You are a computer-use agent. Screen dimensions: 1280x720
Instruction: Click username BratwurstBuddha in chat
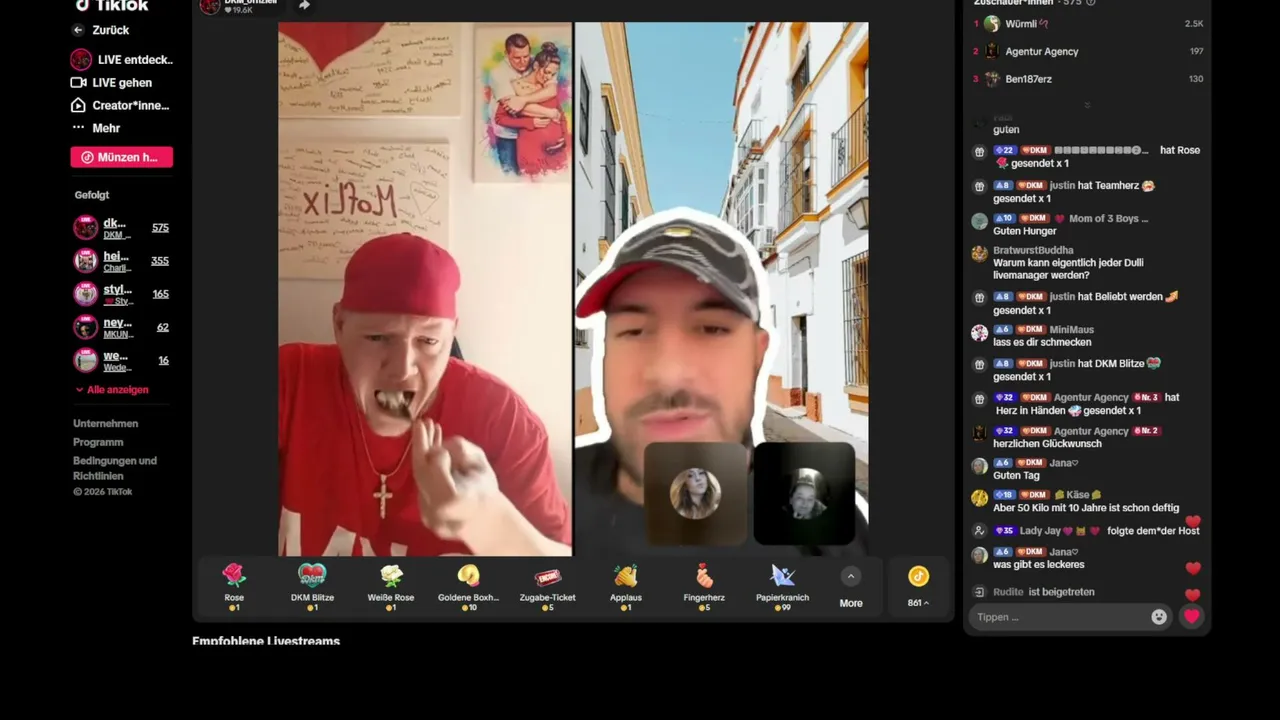tap(1033, 250)
